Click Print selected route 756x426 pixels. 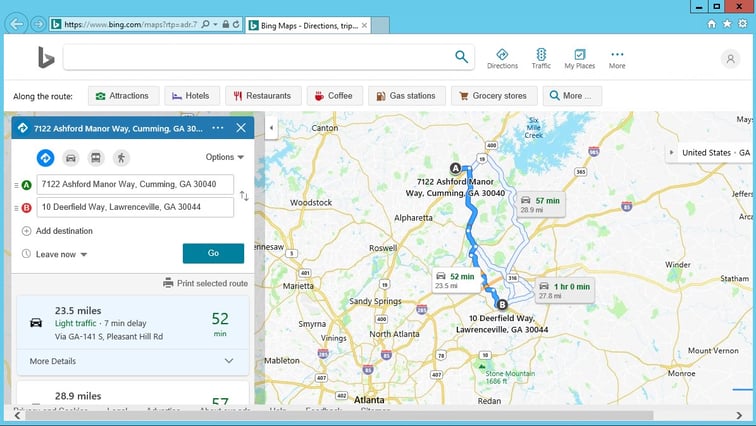tap(205, 283)
